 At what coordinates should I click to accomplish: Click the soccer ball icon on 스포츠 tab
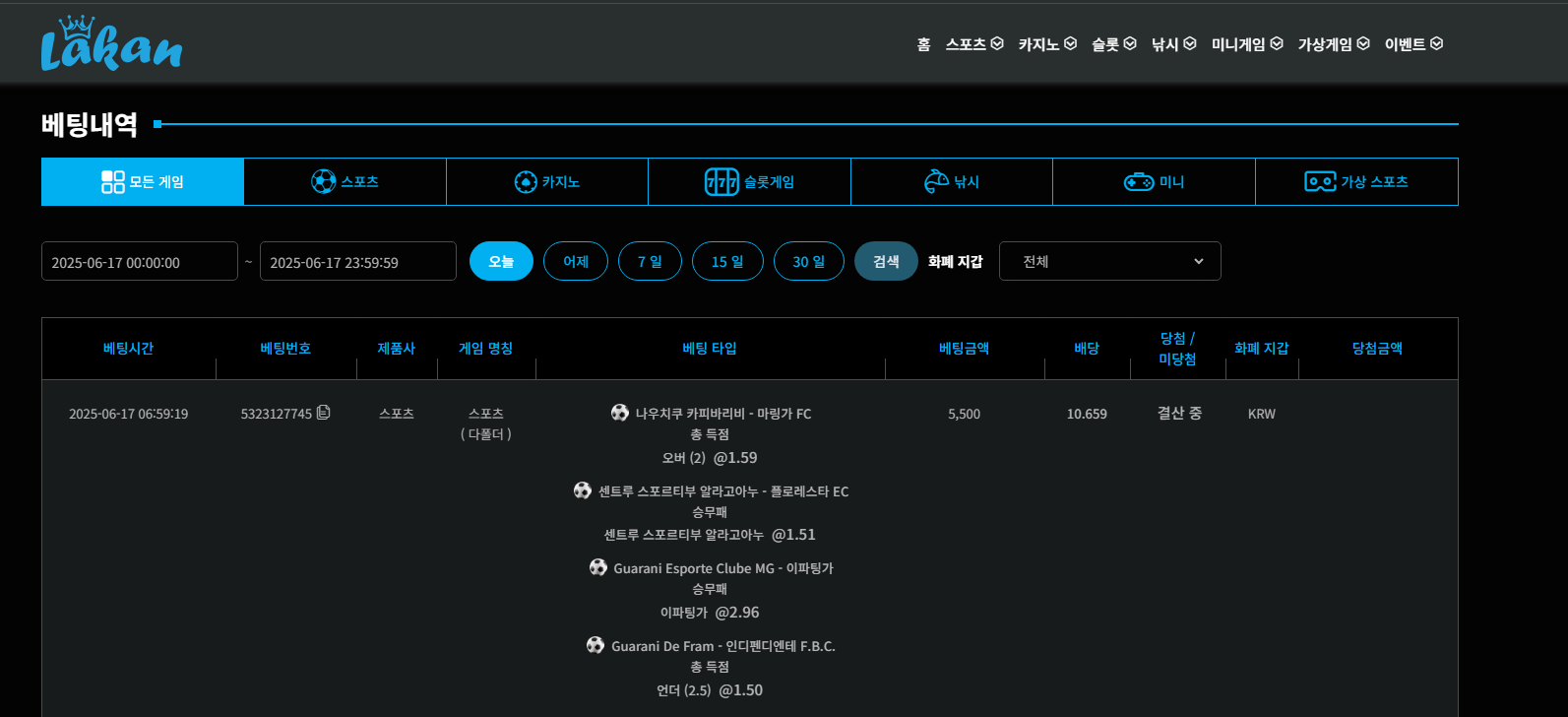click(323, 181)
